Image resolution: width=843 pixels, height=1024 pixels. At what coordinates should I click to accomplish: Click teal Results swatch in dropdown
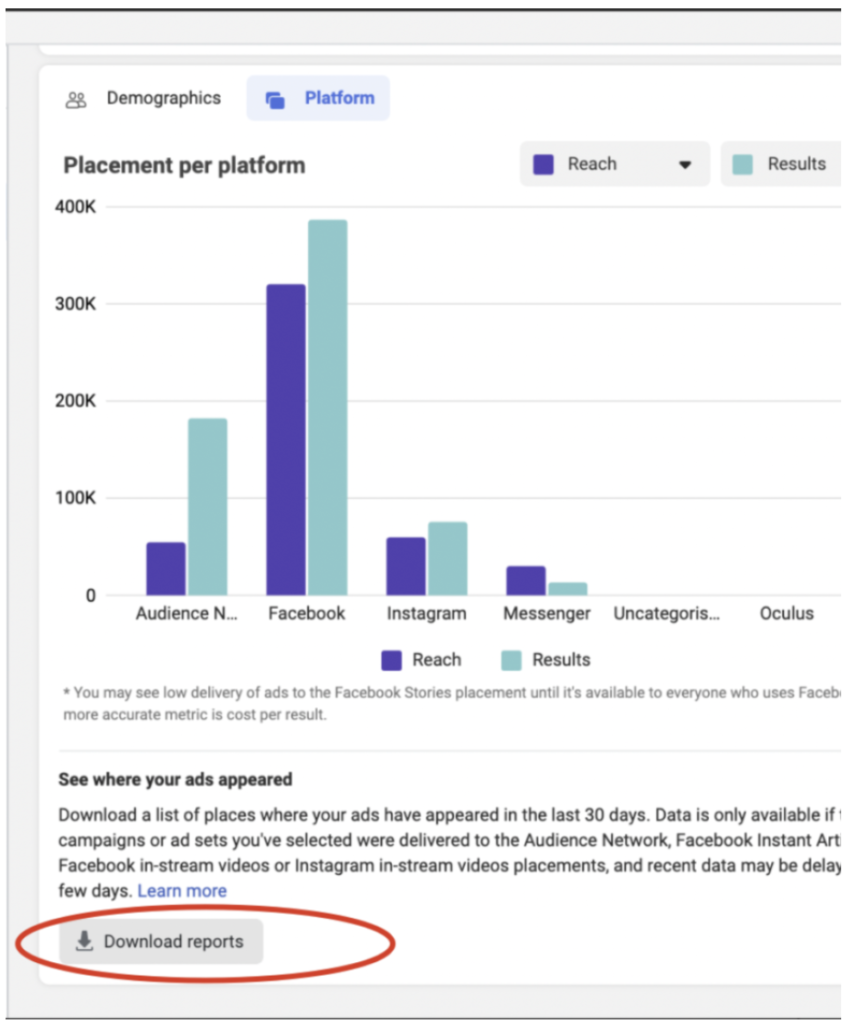(742, 164)
